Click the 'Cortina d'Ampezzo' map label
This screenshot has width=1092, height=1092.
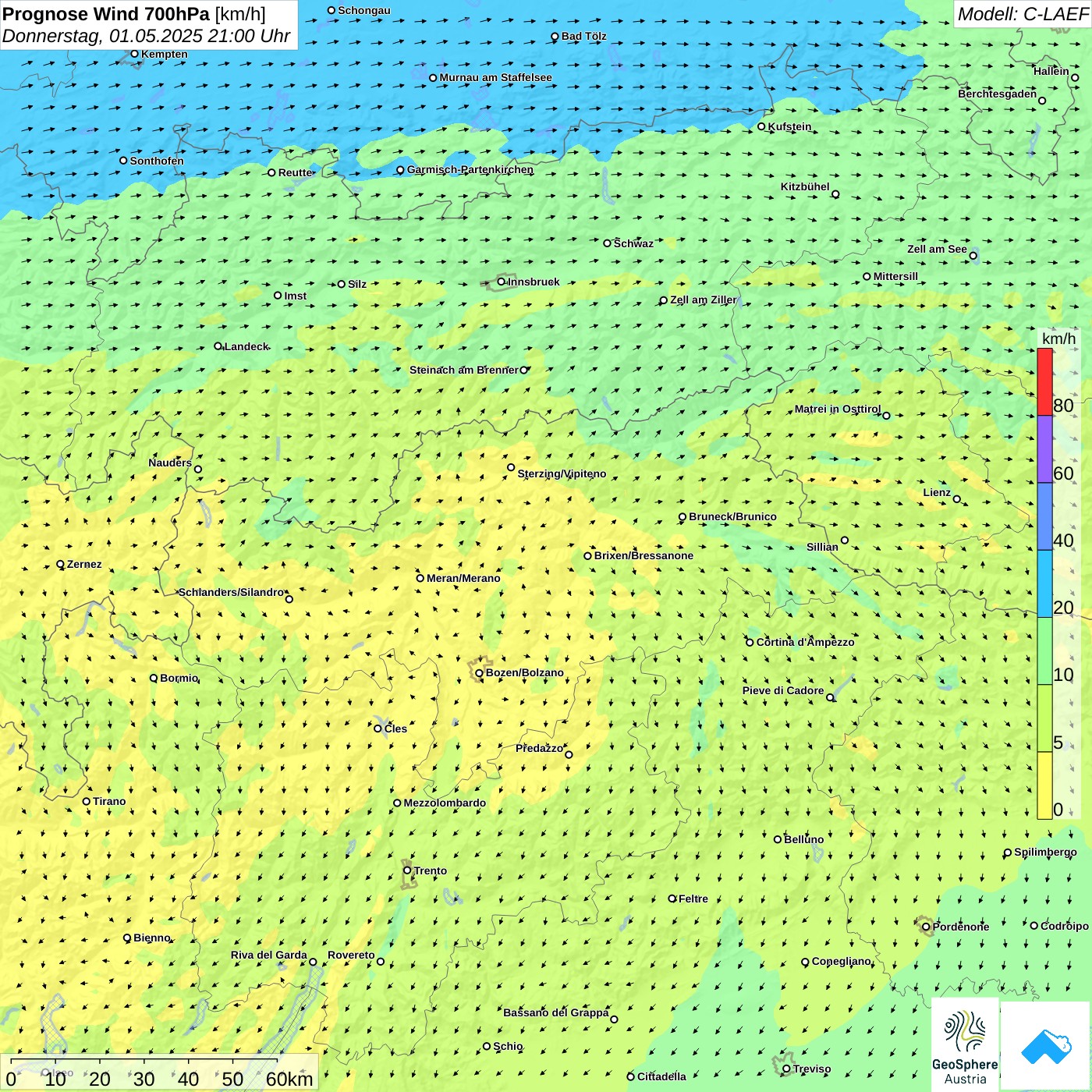click(x=805, y=642)
